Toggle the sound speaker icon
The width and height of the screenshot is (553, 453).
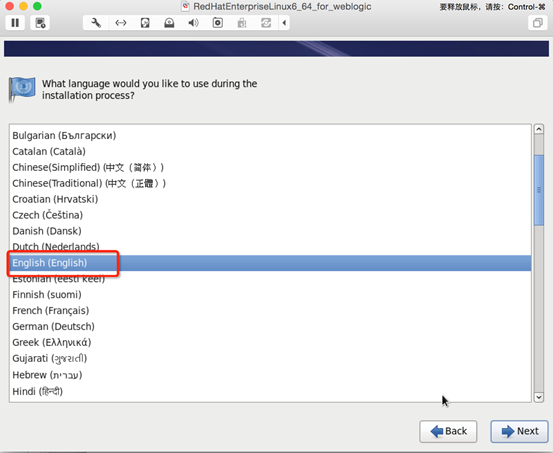click(x=193, y=23)
